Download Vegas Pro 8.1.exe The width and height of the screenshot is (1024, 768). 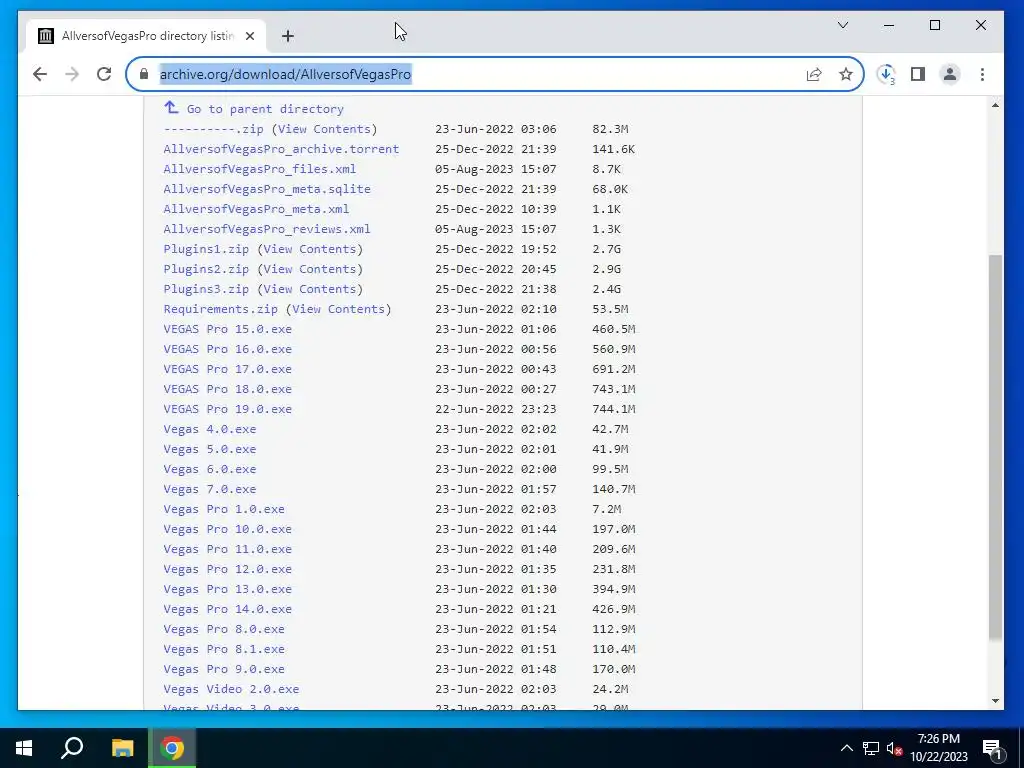(224, 649)
